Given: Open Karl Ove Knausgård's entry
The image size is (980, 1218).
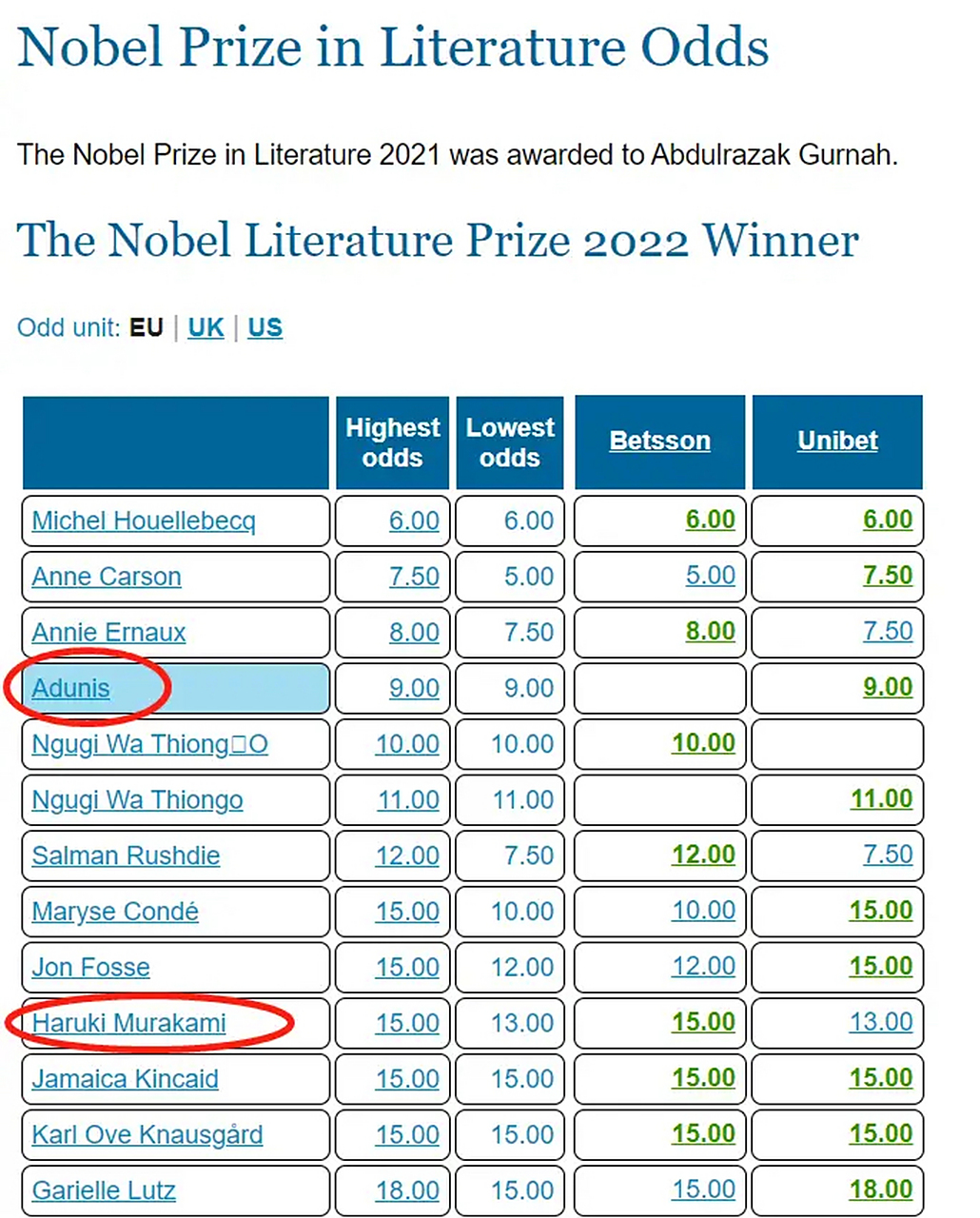Looking at the screenshot, I should tap(147, 1134).
